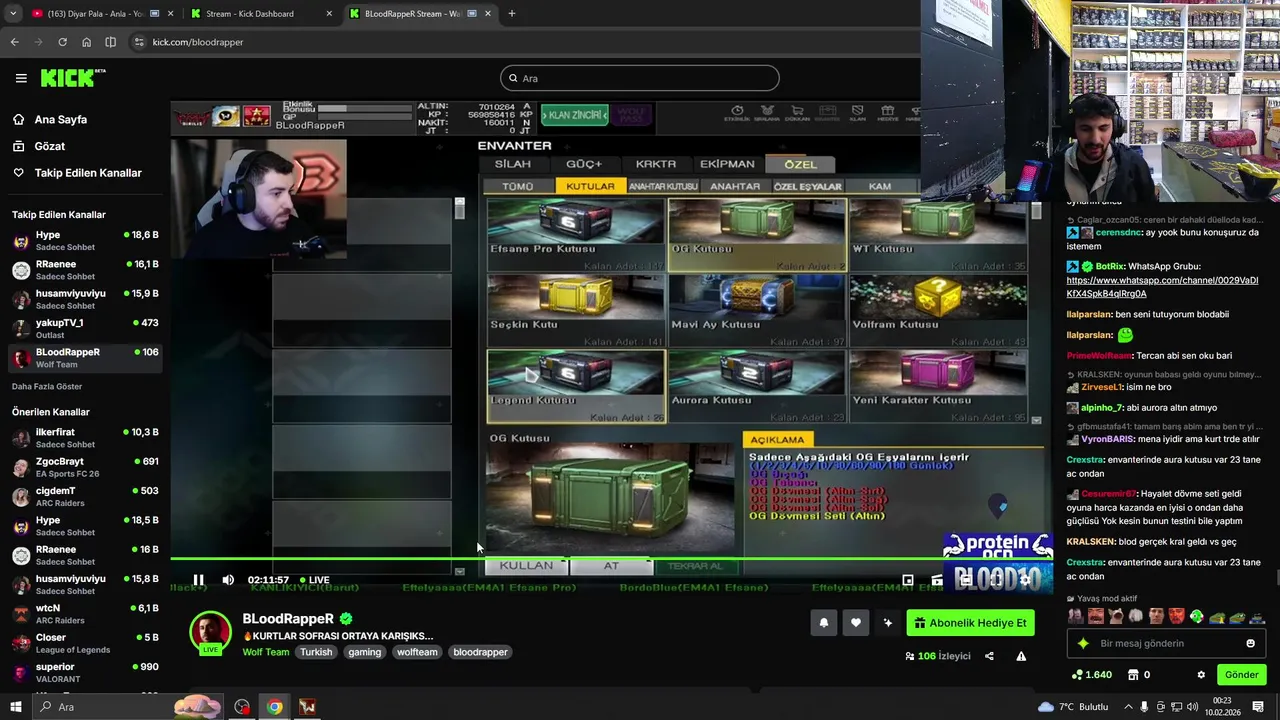The width and height of the screenshot is (1280, 720).
Task: Pause the live stream video
Action: click(198, 580)
